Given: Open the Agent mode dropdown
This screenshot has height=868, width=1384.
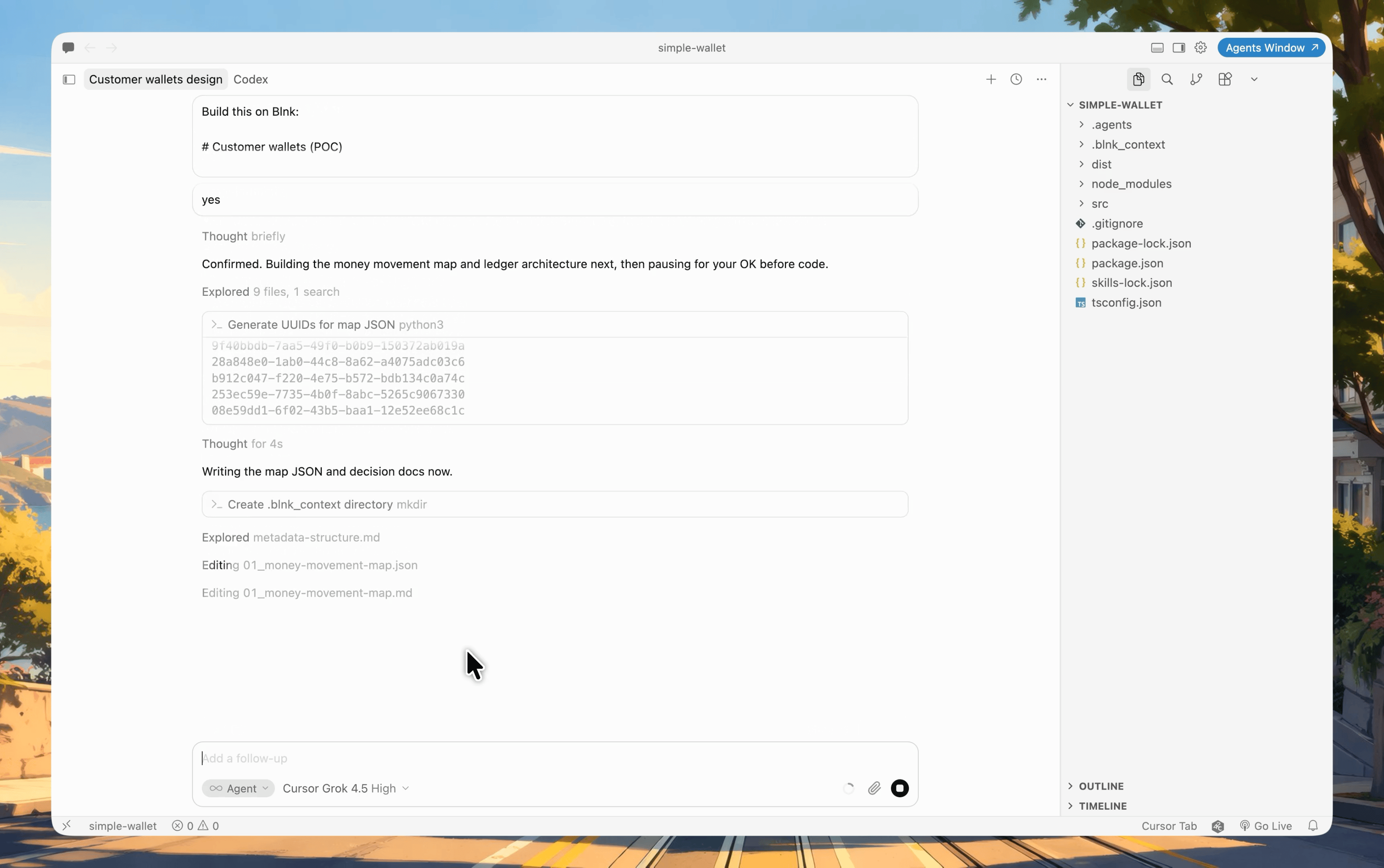Looking at the screenshot, I should (238, 788).
